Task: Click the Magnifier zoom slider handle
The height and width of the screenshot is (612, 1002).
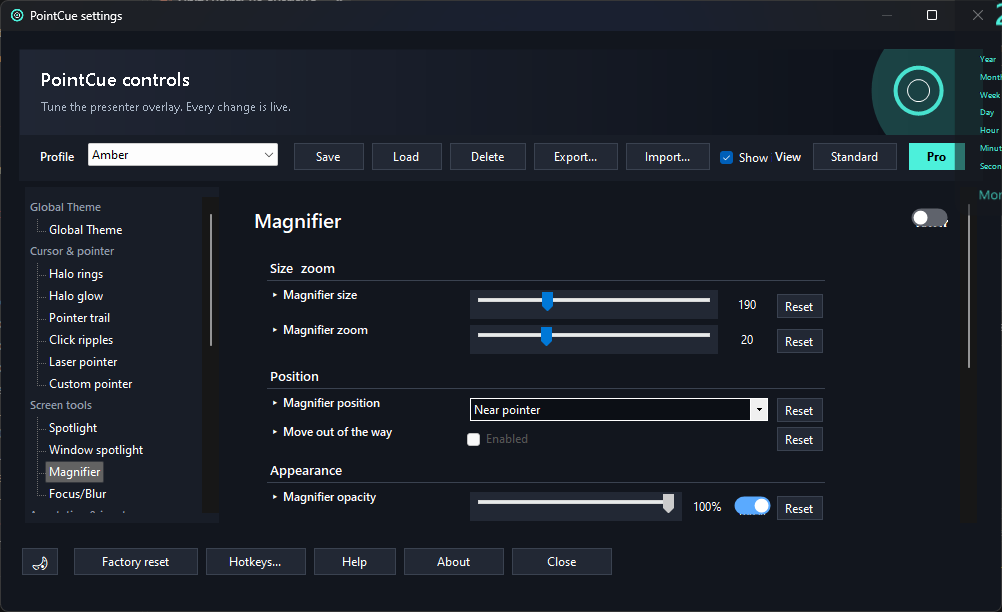Action: [546, 336]
